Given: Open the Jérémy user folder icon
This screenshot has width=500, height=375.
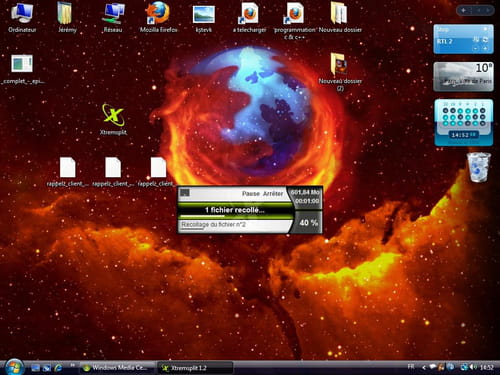Looking at the screenshot, I should point(67,17).
